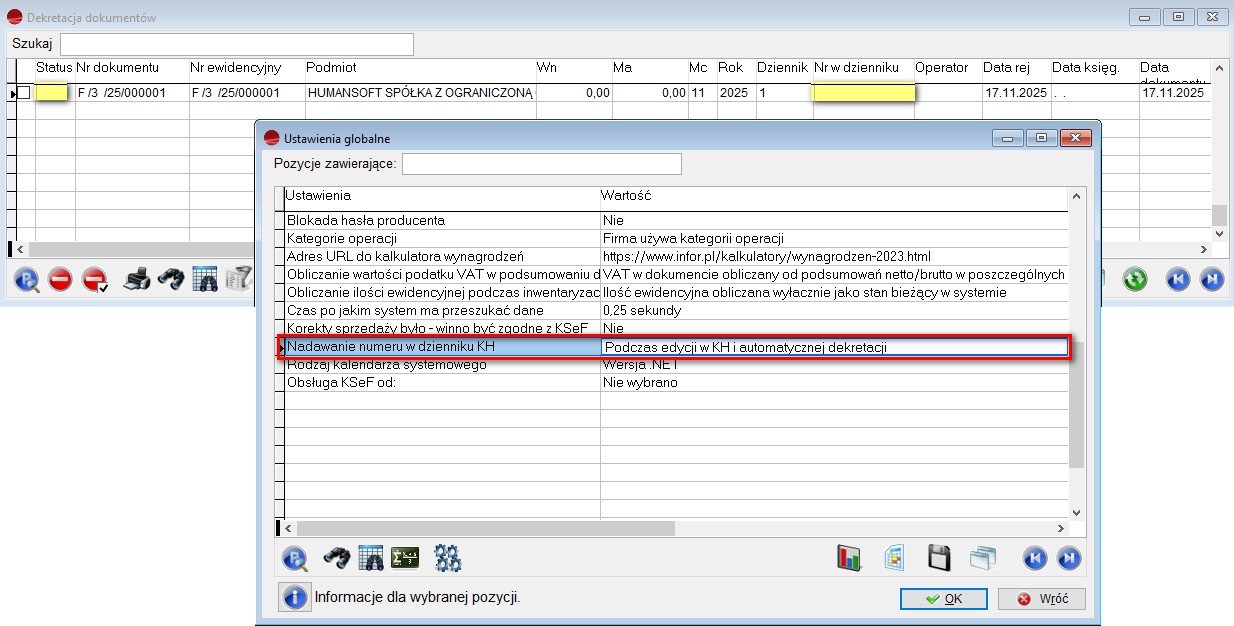Jump to last record in settings dialog
Screen dimensions: 1234x626
(1068, 558)
